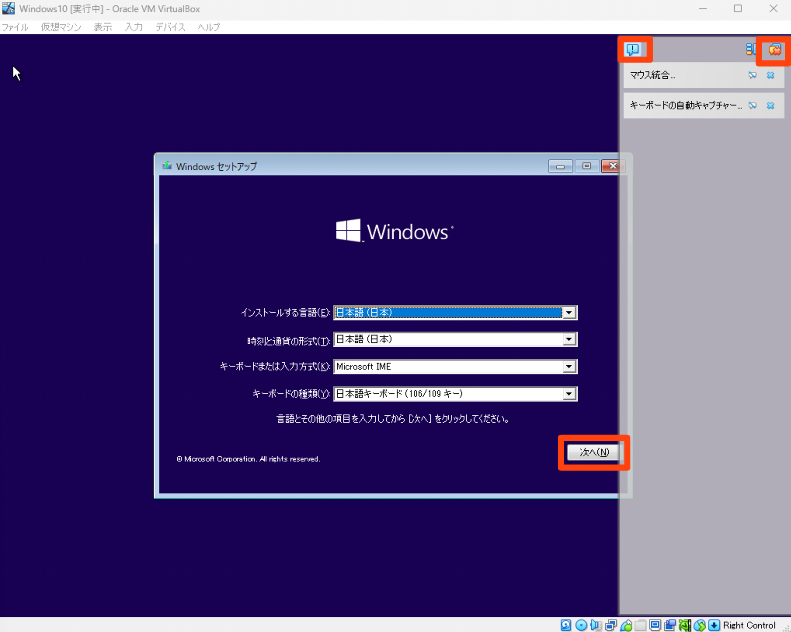Screen dimensions: 791x632
Task: Click the shared folders status bar icon
Action: [x=640, y=625]
